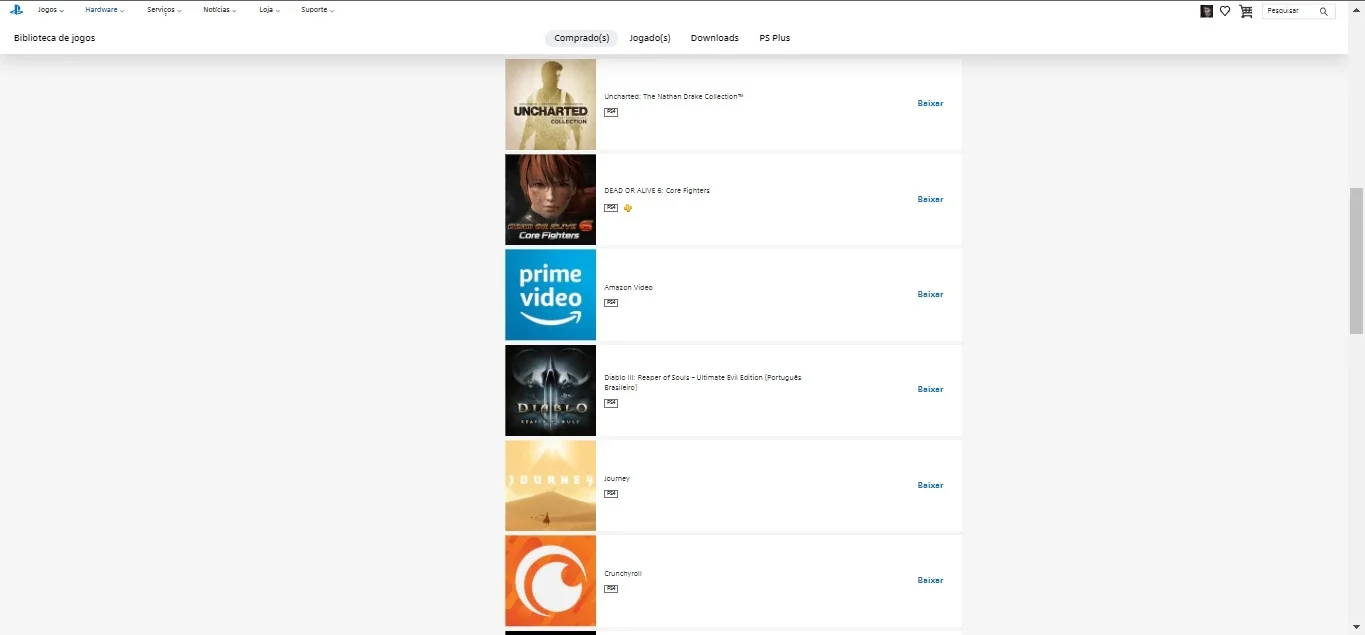Image resolution: width=1365 pixels, height=635 pixels.
Task: Click PS4 platform tag under Crunchyroll
Action: tap(611, 589)
